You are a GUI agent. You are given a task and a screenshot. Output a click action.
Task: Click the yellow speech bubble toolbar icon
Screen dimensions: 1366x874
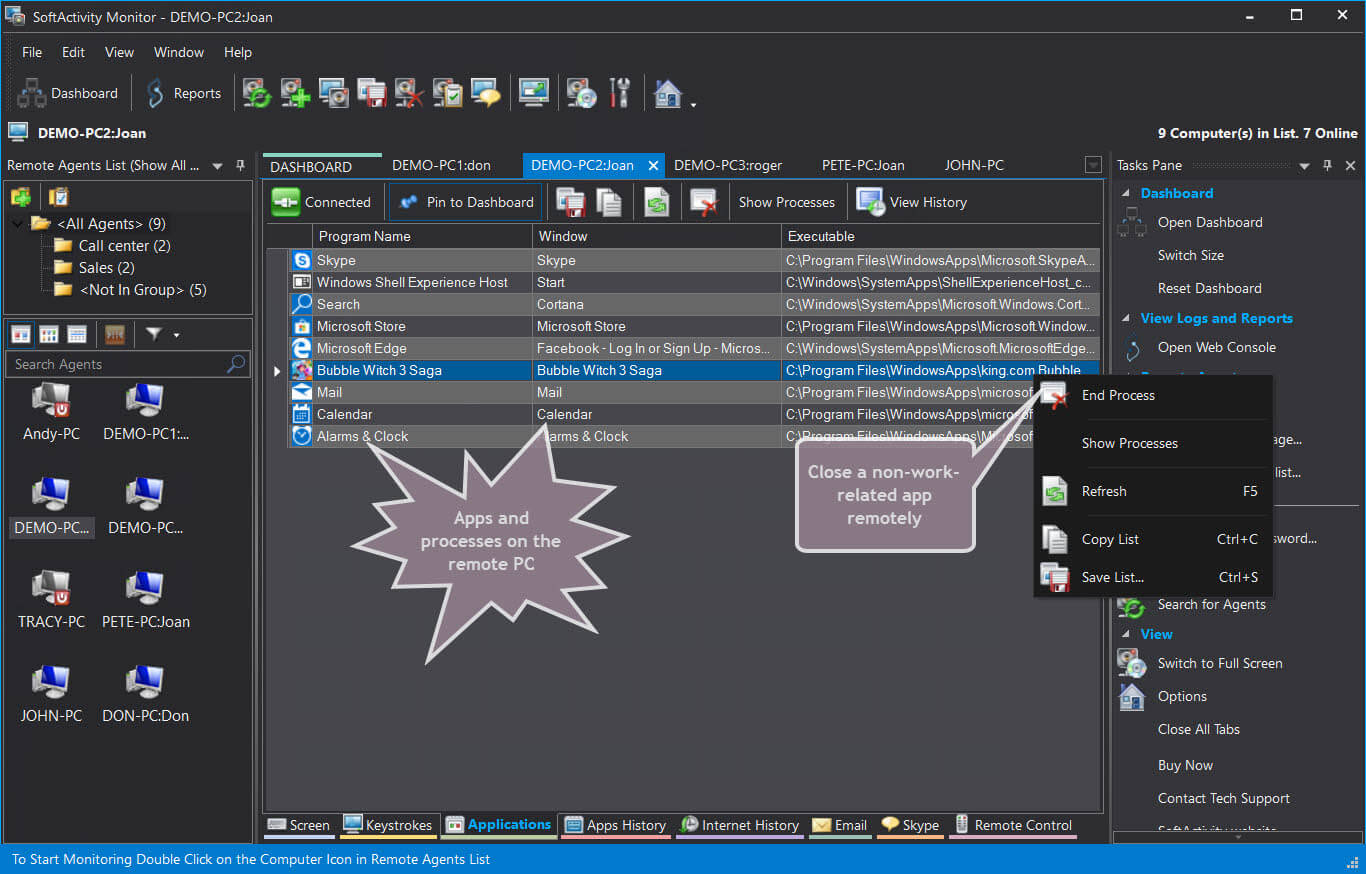(485, 93)
